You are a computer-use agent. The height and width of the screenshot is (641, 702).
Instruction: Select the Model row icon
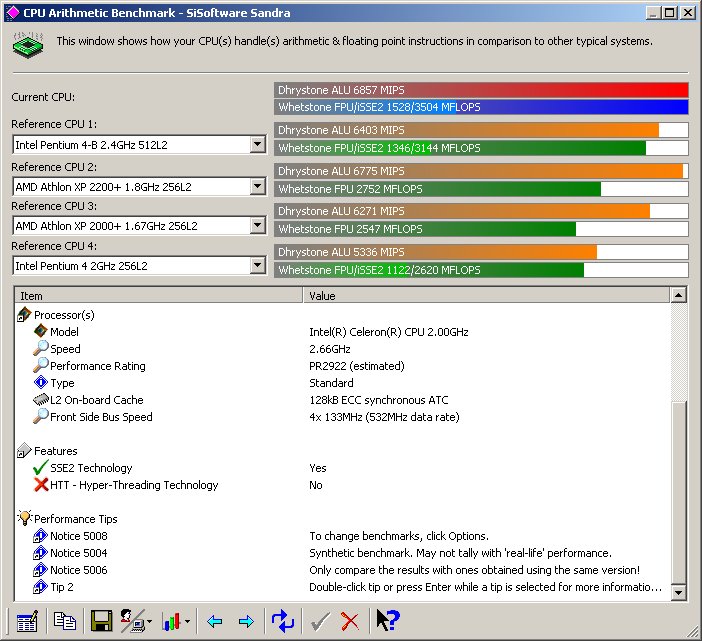click(40, 331)
